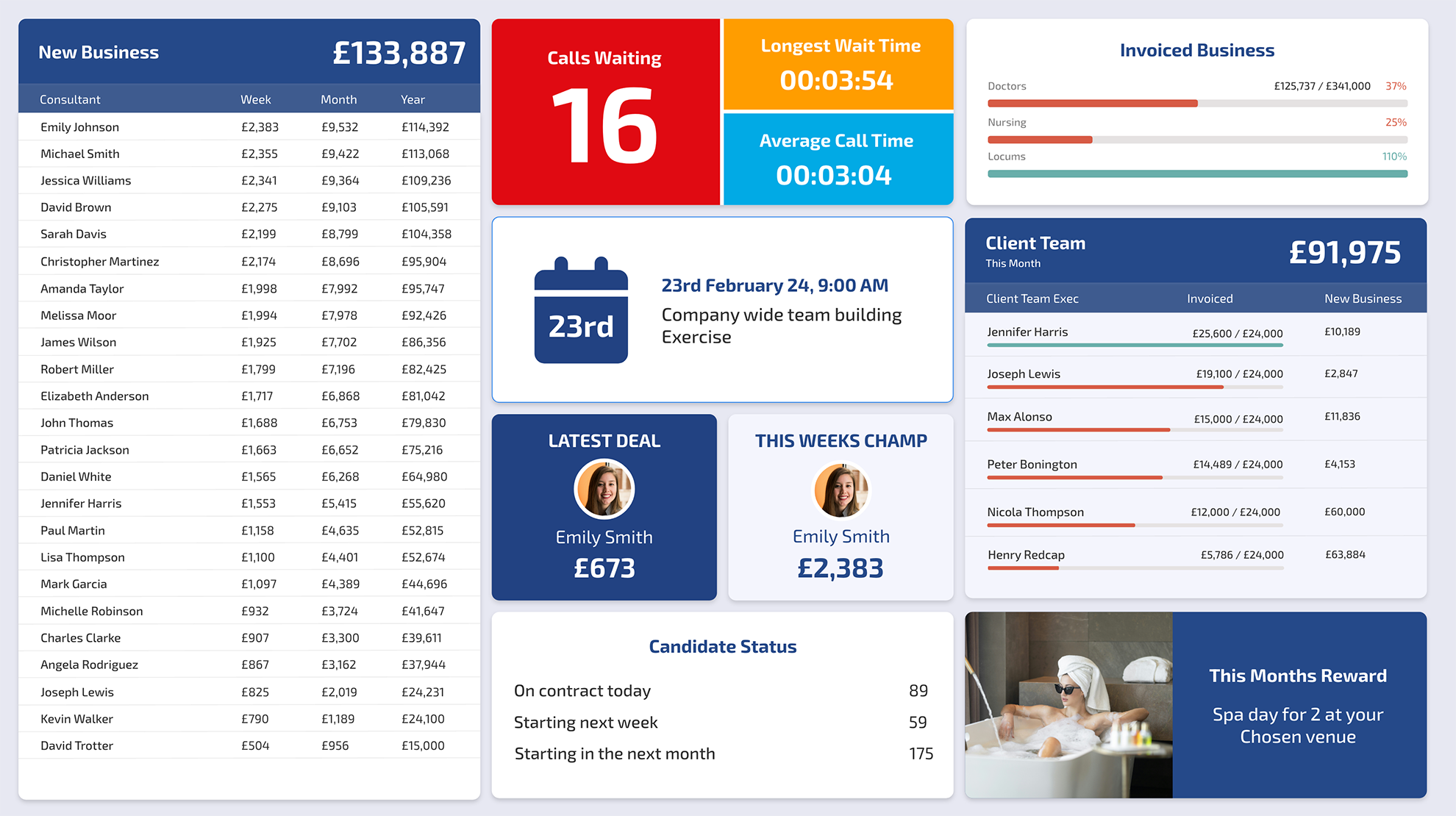Click Nicola Thompson invoiced progress bar
This screenshot has height=816, width=1456.
point(1135,525)
